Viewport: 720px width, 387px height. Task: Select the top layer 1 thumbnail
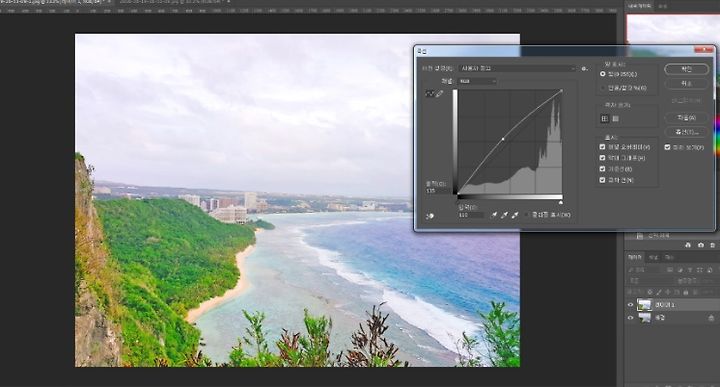coord(645,305)
